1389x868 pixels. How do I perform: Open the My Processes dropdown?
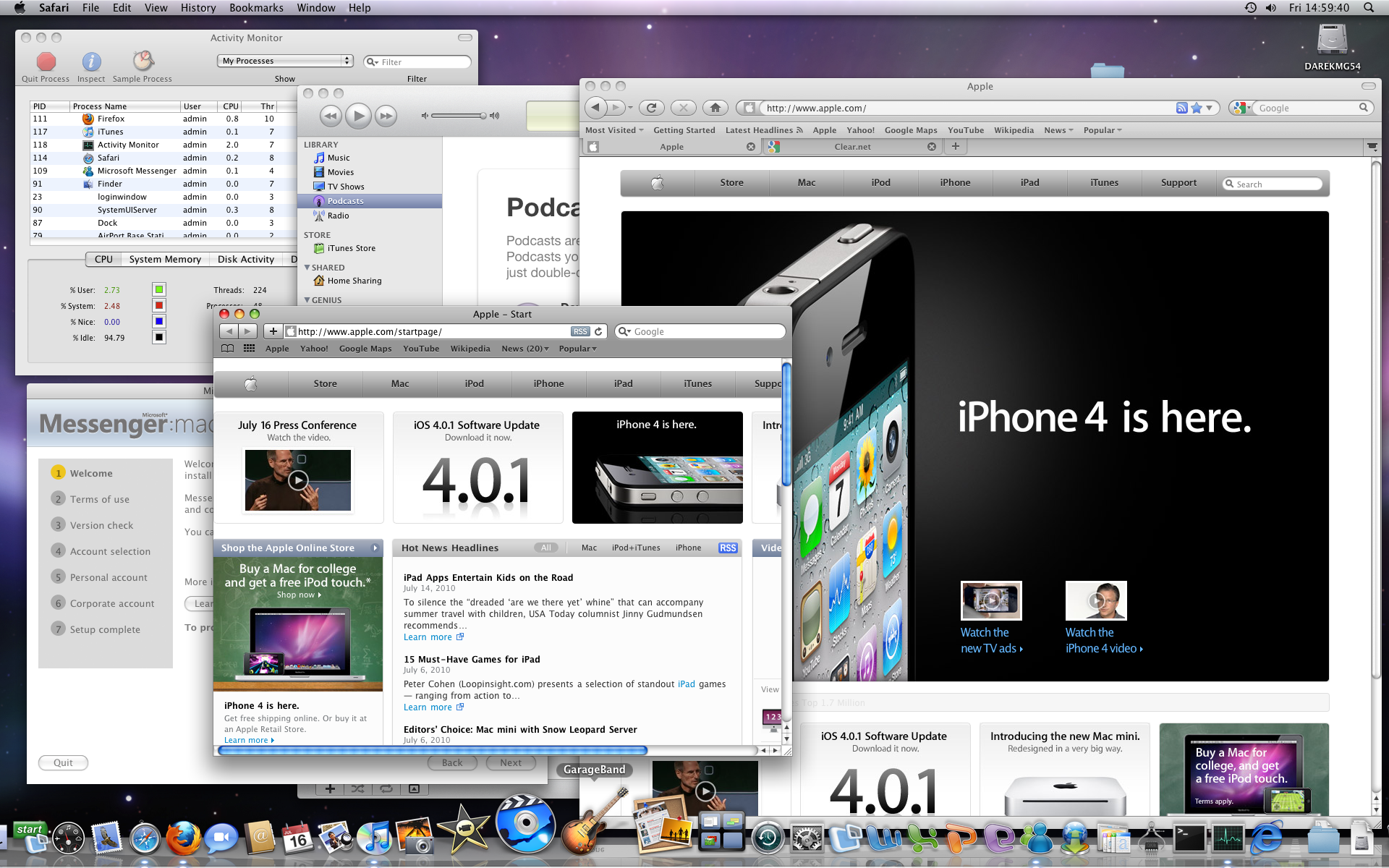tap(285, 61)
